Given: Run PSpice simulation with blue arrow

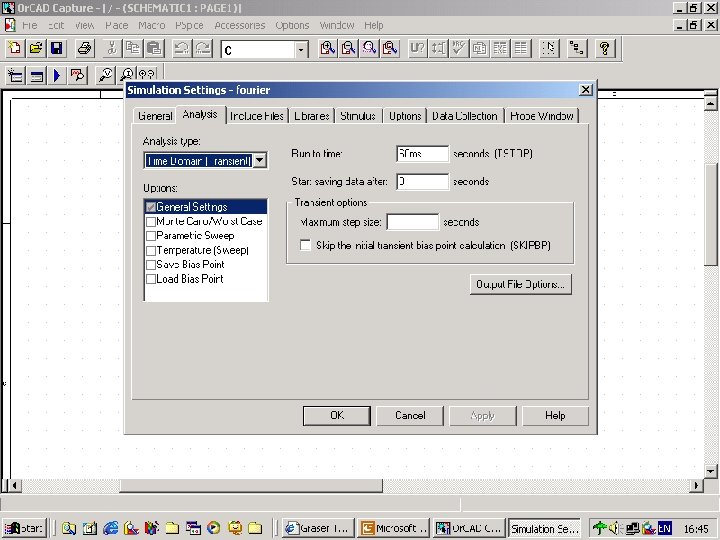Looking at the screenshot, I should tap(57, 75).
